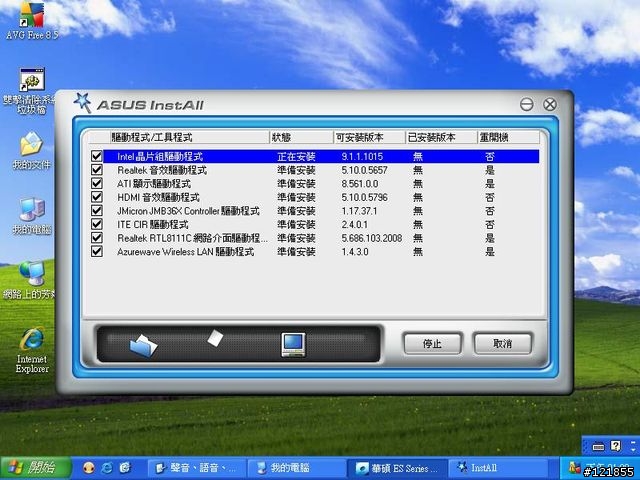
Task: Uncheck Realtek 音效驅動程式 checkbox
Action: coord(97,170)
